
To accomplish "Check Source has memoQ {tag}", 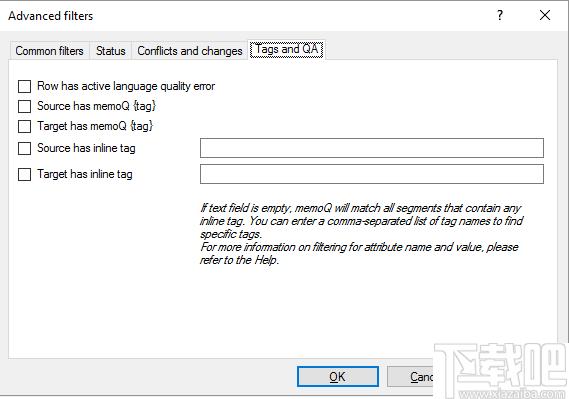I will click(24, 106).
